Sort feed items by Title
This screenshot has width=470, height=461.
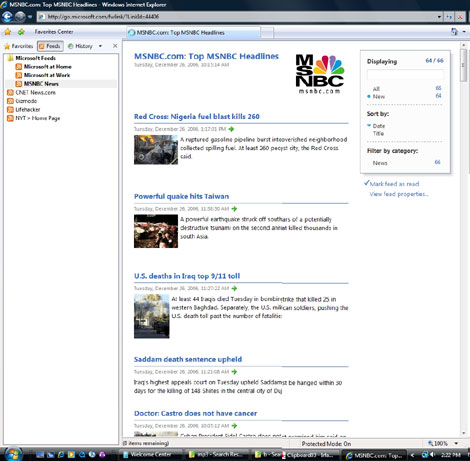coord(378,134)
